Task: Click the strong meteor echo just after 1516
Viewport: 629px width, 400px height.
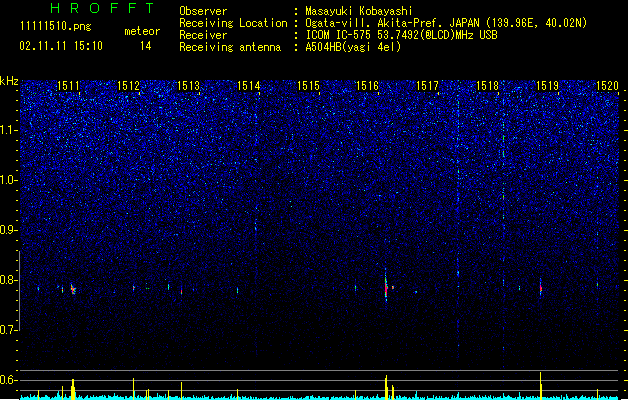Action: [386, 286]
